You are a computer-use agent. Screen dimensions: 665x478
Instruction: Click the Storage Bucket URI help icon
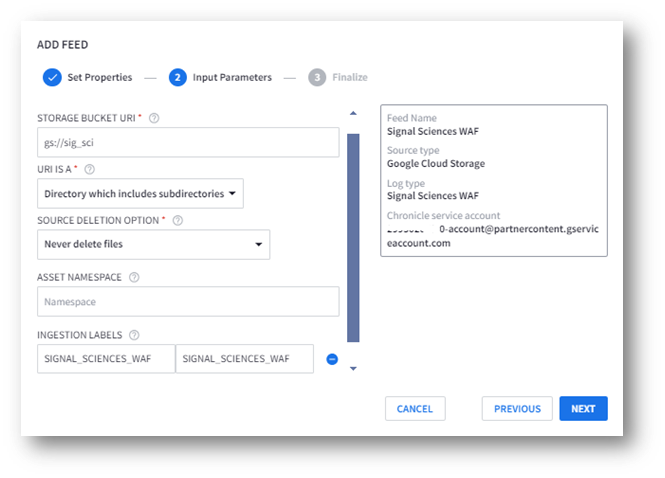154,118
